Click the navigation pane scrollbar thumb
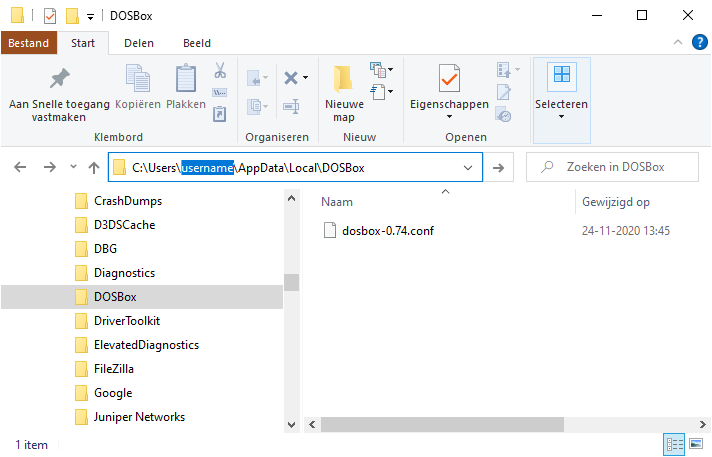Viewport: 712px width, 457px height. [292, 283]
